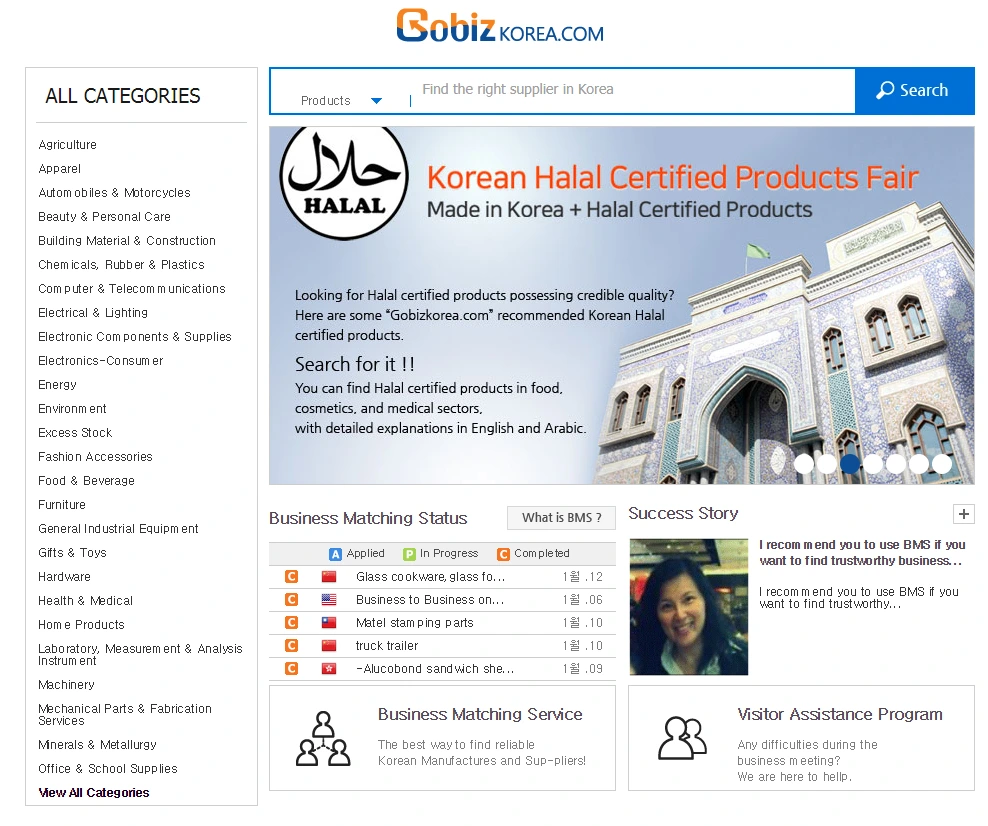988x826 pixels.
Task: Open the Furniture category
Action: coord(62,505)
